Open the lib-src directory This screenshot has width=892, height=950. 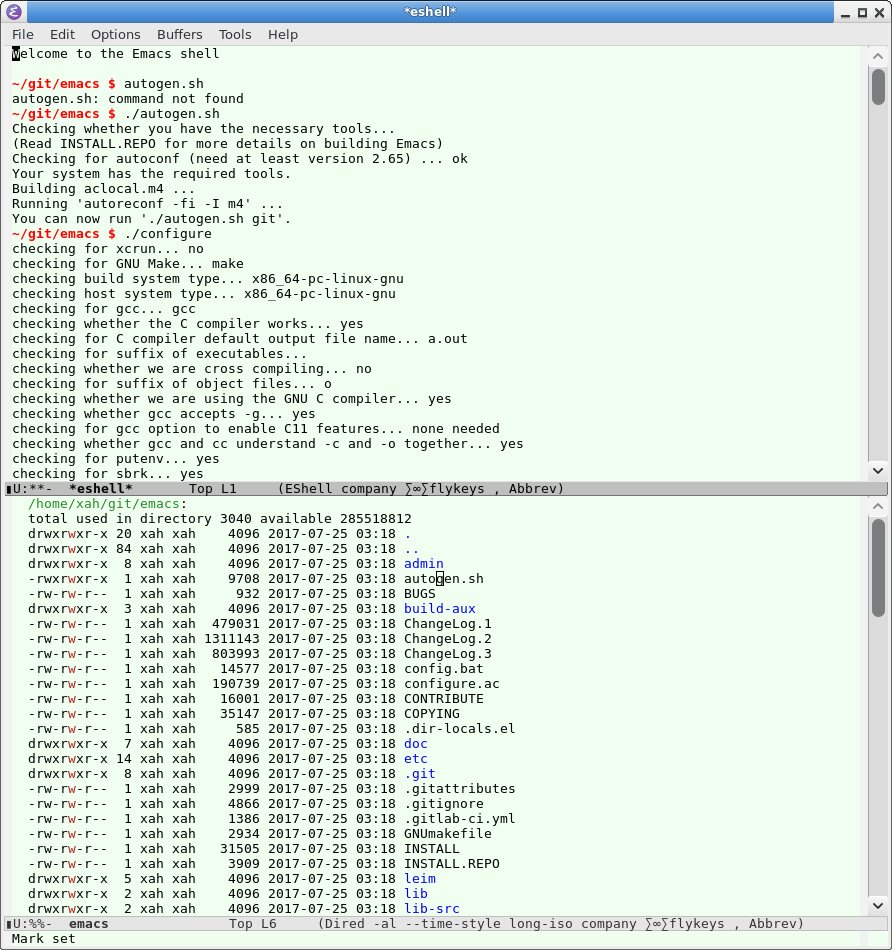(x=431, y=908)
